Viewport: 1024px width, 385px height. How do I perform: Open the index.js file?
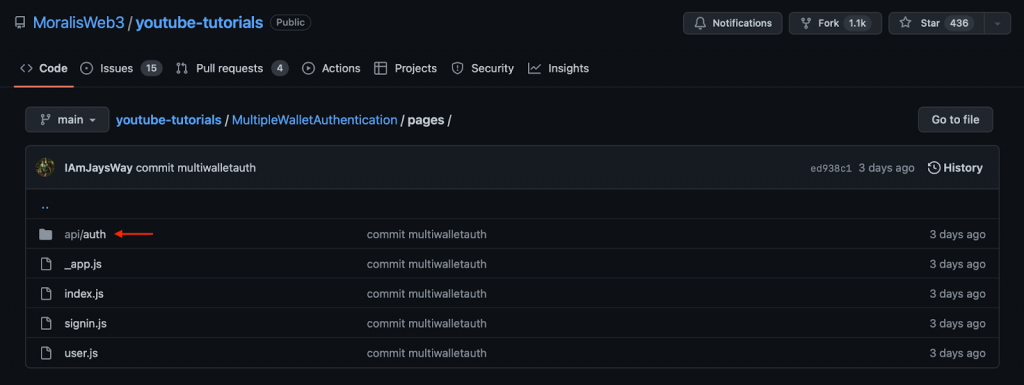84,294
